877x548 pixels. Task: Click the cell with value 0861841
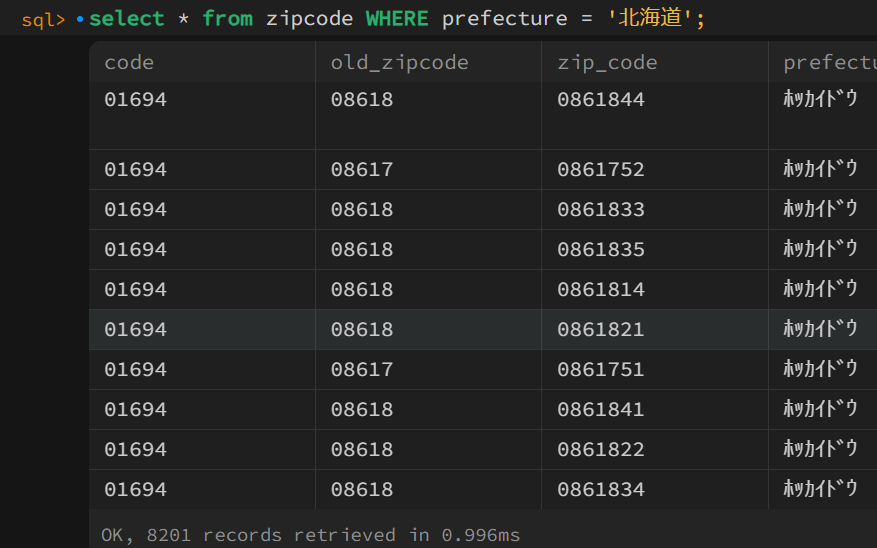coord(601,410)
